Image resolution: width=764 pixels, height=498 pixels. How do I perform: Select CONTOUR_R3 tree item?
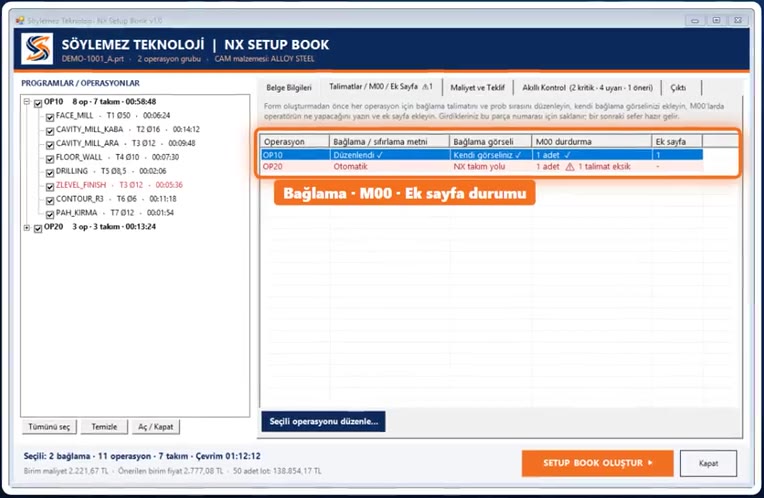point(116,199)
